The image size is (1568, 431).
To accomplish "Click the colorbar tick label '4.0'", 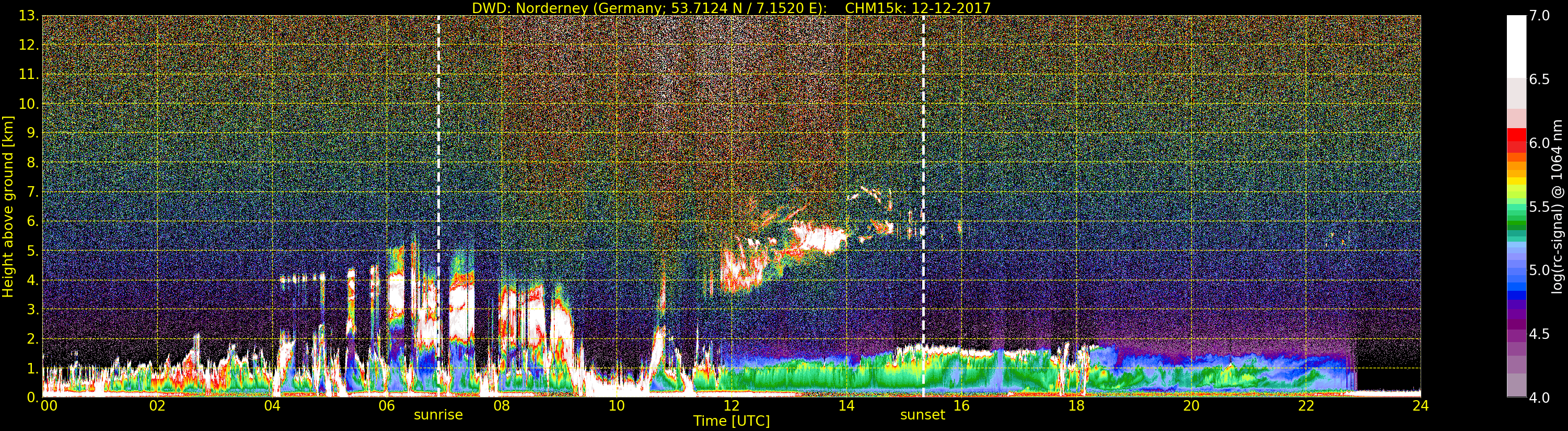I will pyautogui.click(x=1539, y=398).
